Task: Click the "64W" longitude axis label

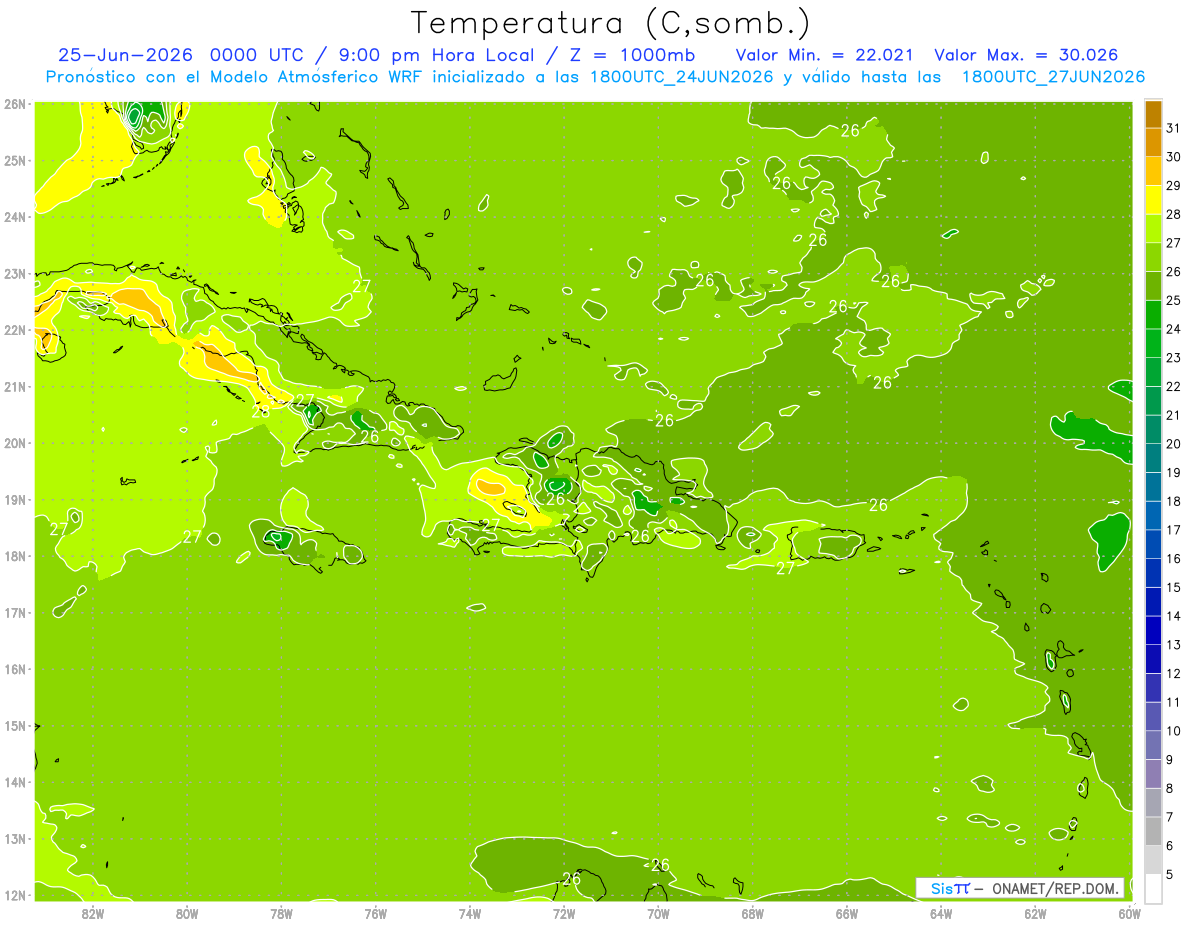Action: tap(941, 913)
